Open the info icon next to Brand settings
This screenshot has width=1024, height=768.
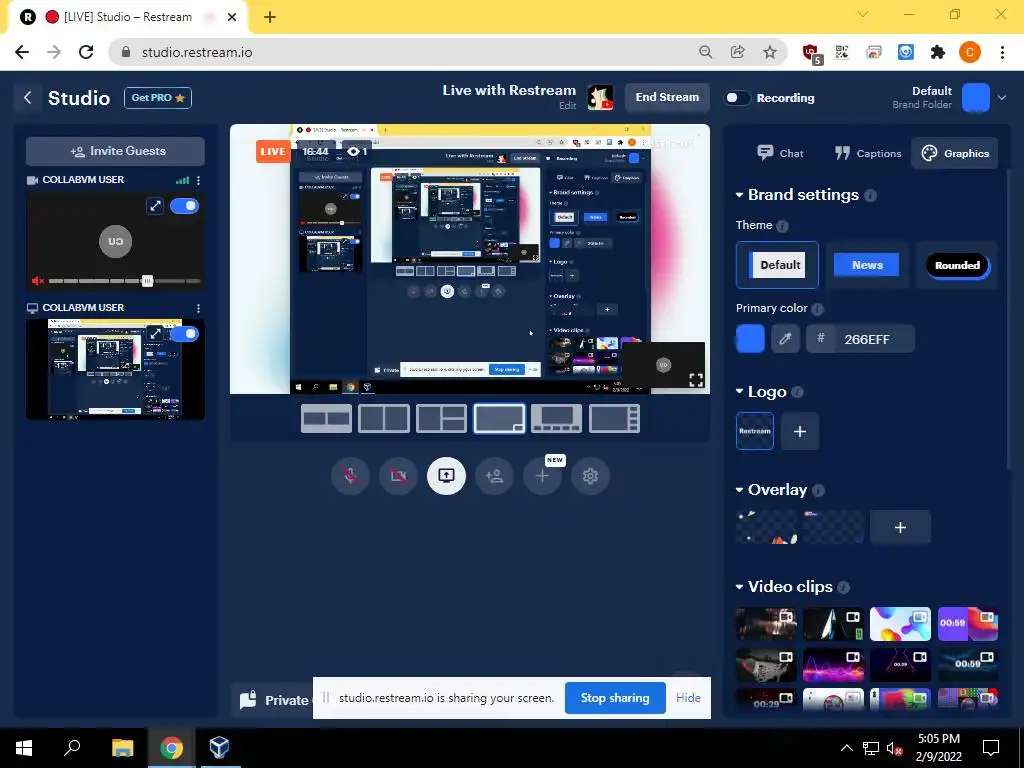[x=870, y=195]
